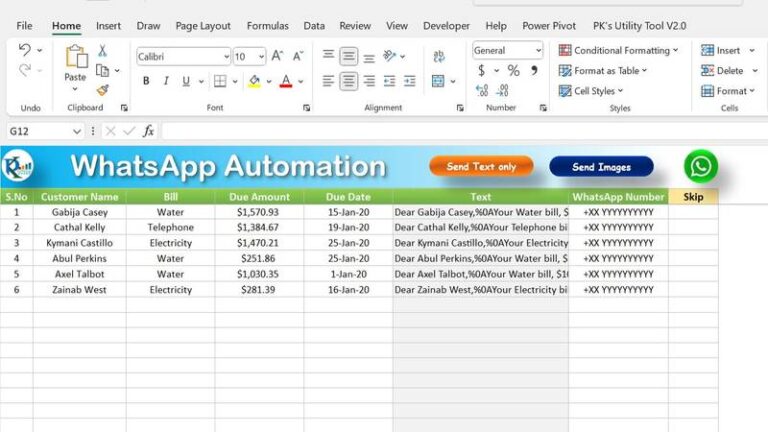Apply red Font Color A
Viewport: 768px width, 432px height.
286,81
